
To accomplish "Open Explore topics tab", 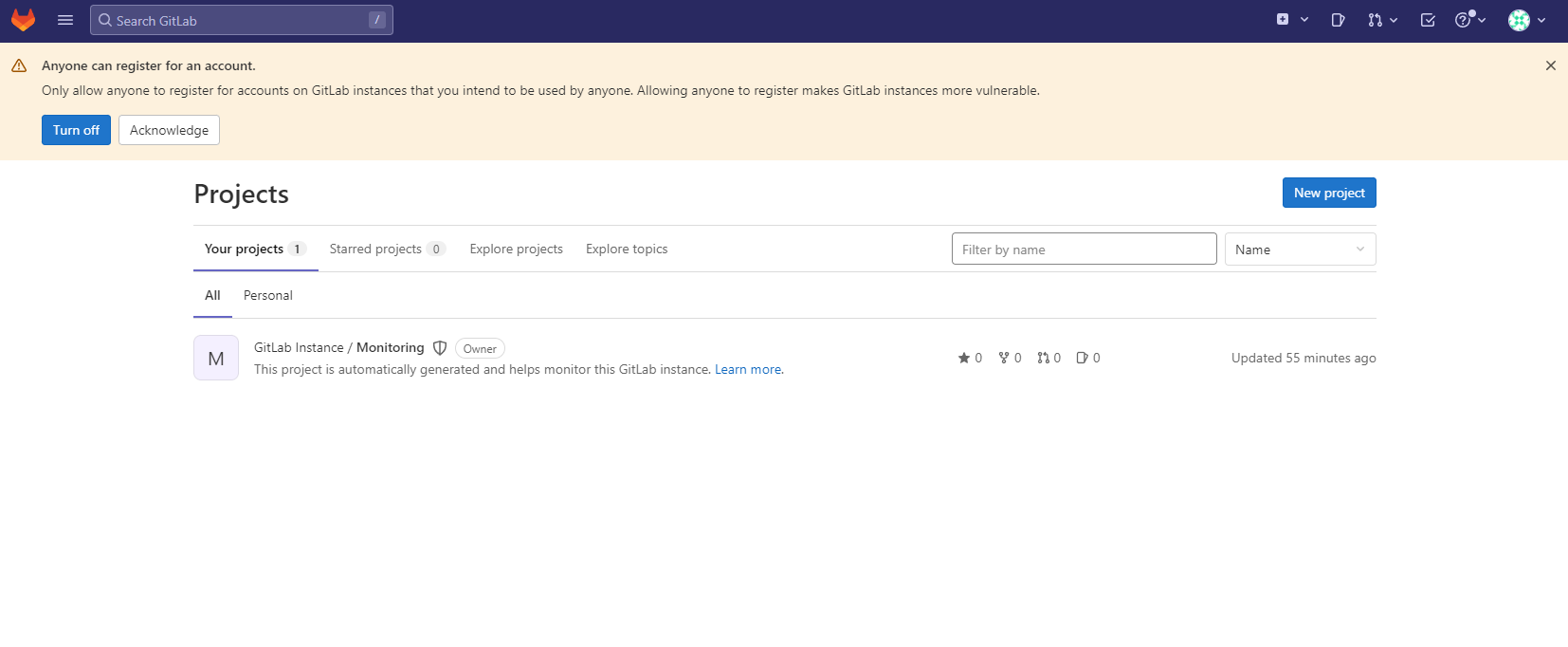I will click(627, 249).
